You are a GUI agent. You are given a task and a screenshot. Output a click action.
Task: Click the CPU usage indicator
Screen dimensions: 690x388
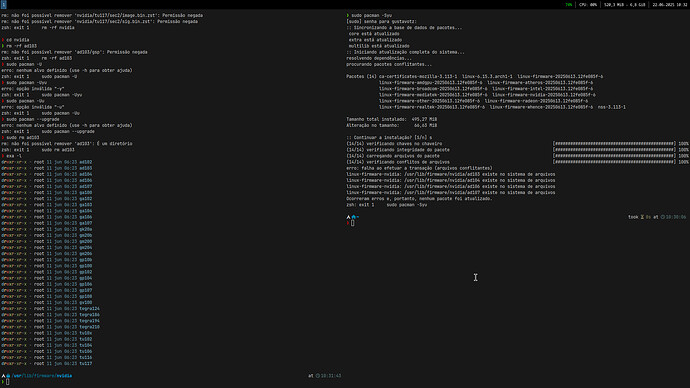(x=588, y=5)
